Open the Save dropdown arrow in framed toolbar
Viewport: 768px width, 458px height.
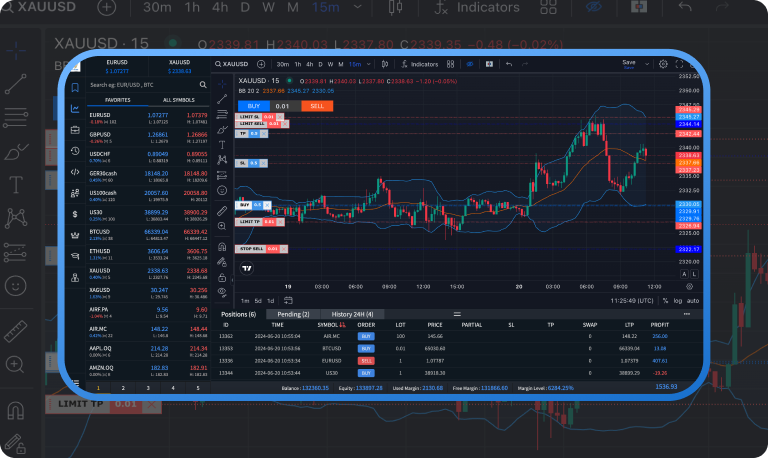pyautogui.click(x=647, y=64)
